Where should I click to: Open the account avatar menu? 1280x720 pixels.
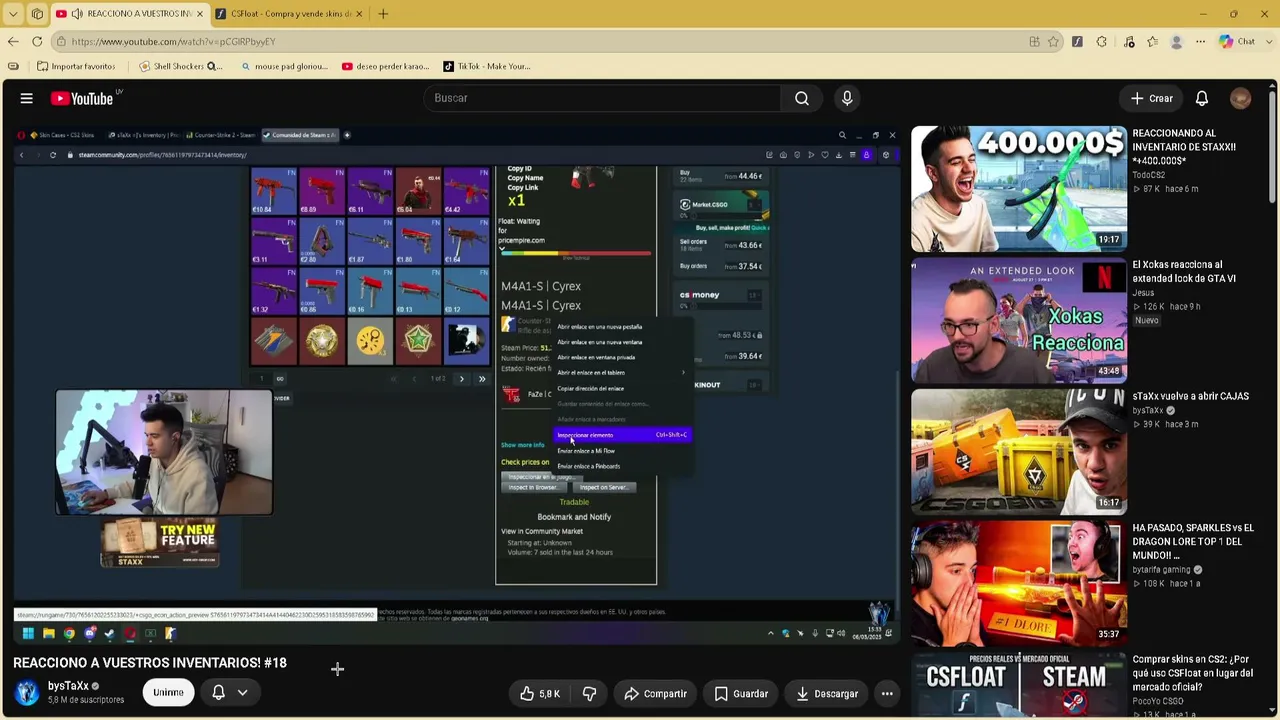(x=1241, y=98)
